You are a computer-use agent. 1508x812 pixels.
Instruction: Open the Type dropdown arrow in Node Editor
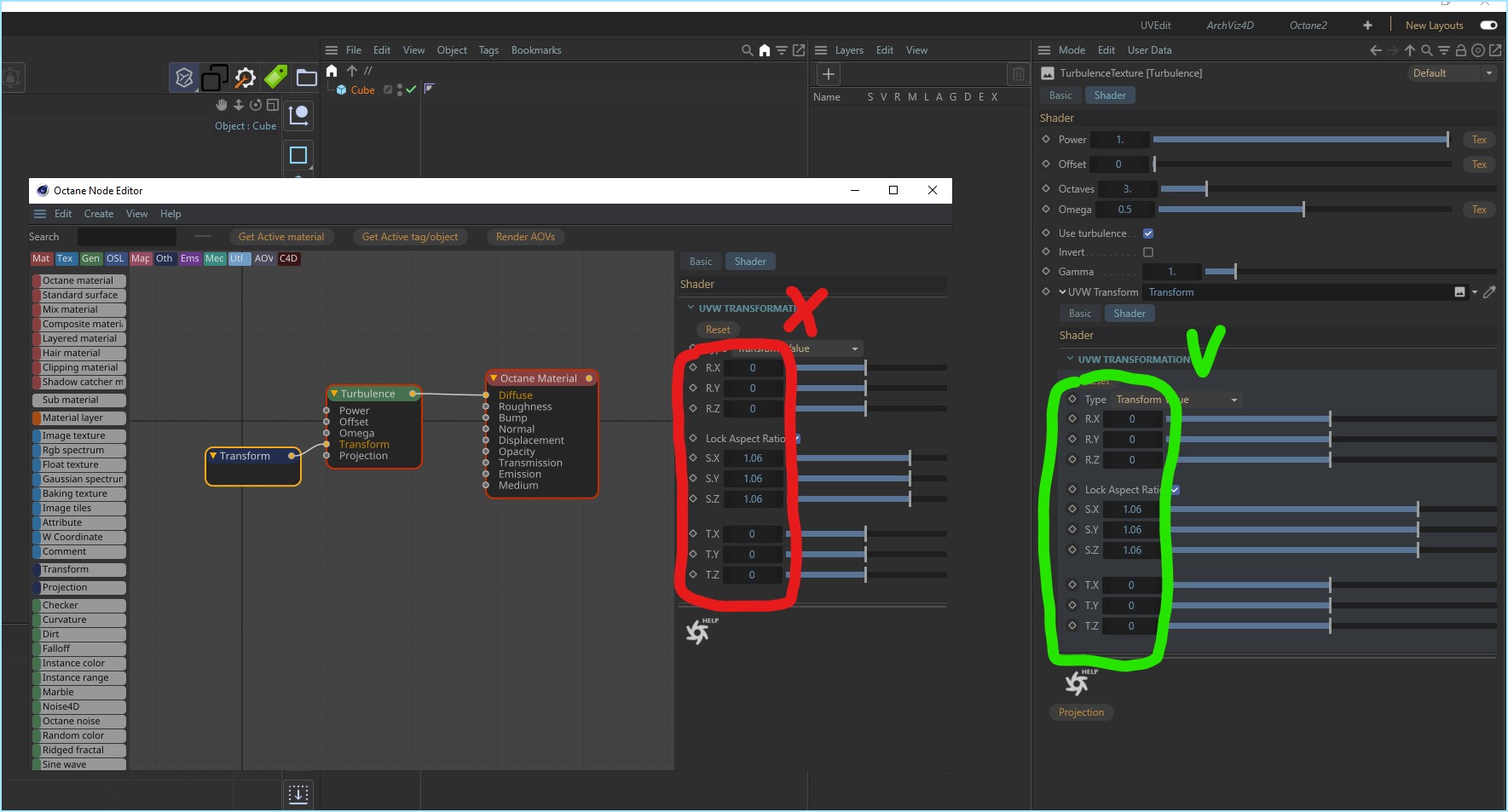tap(855, 348)
